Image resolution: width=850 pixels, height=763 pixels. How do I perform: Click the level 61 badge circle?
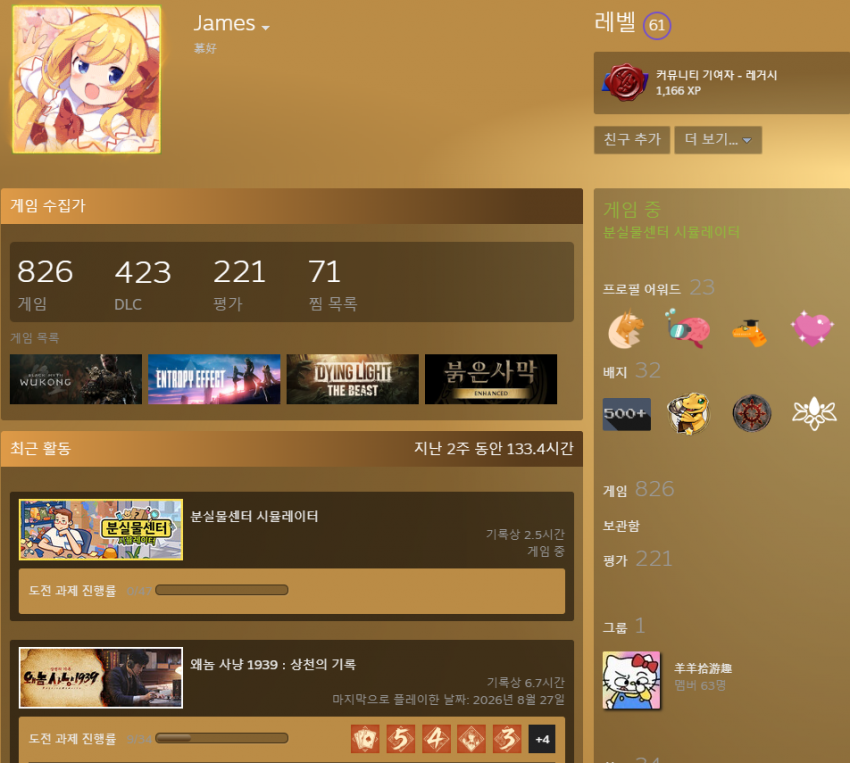[657, 25]
